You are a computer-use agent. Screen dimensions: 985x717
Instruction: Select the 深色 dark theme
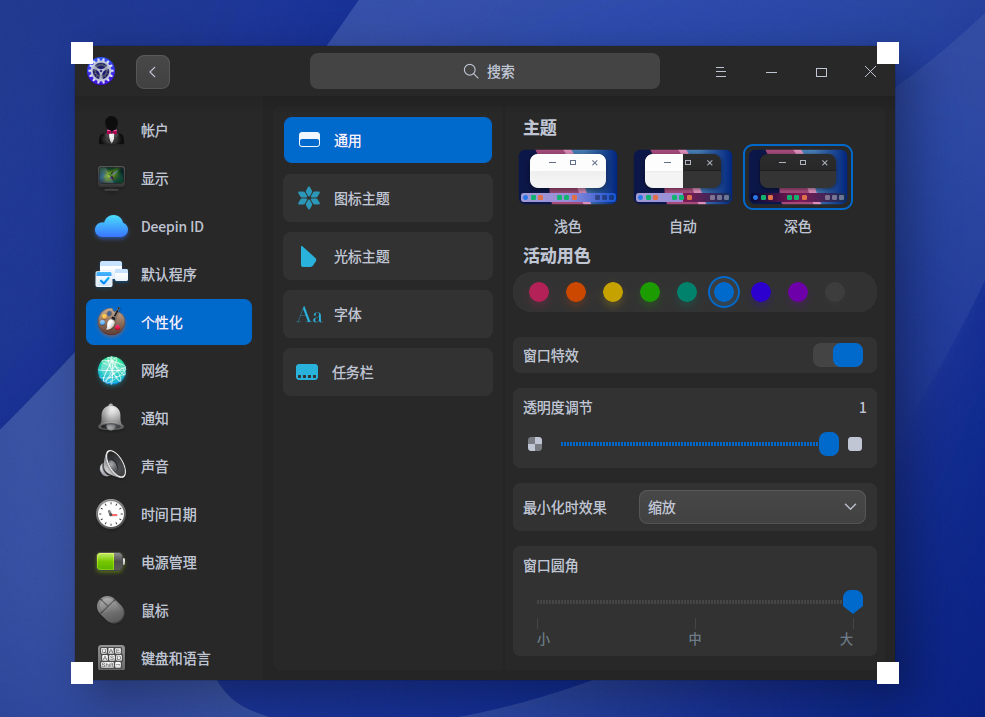pos(798,177)
